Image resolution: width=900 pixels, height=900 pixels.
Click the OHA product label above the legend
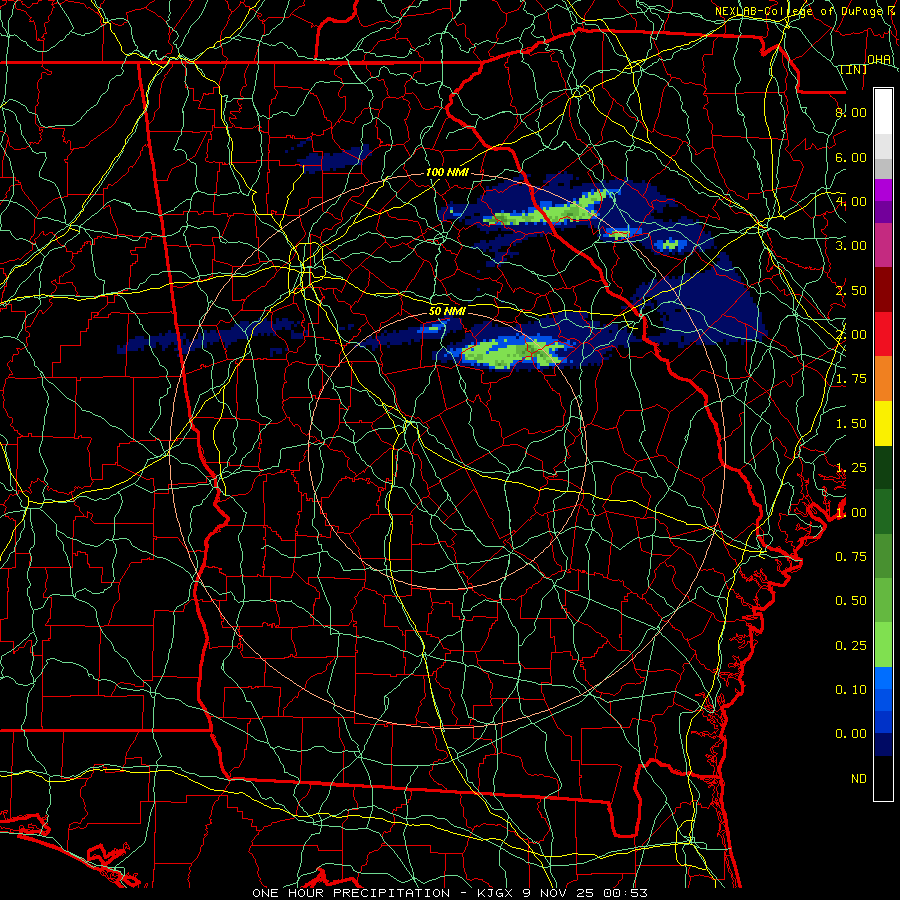(x=879, y=60)
